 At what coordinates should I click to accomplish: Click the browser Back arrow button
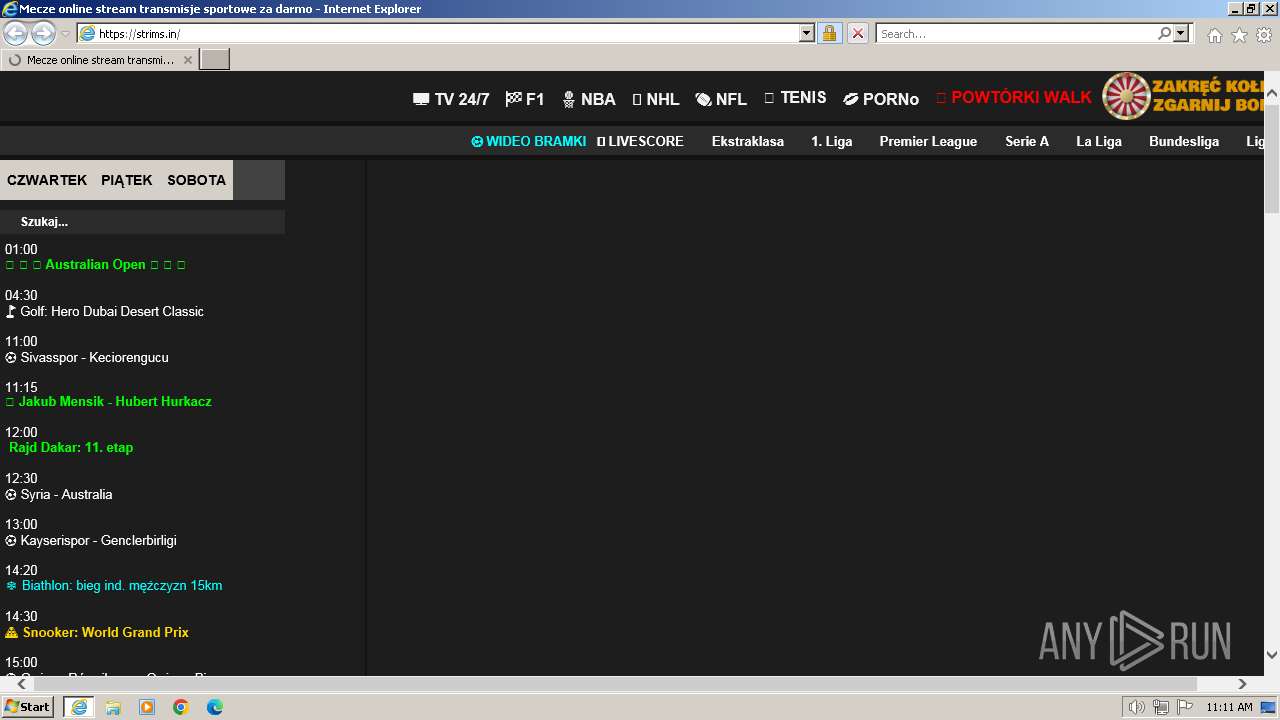tap(16, 34)
